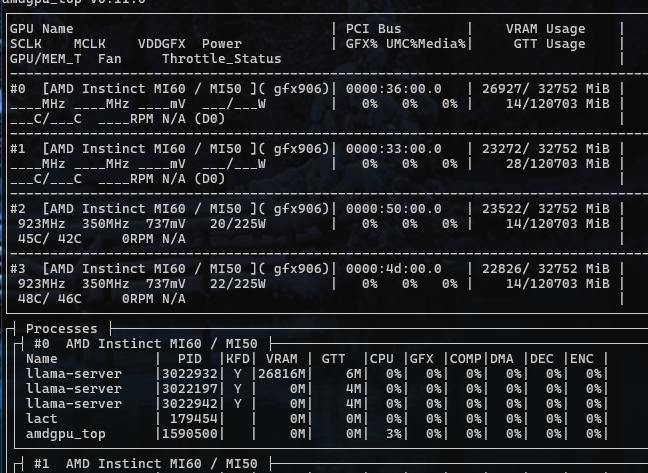648x473 pixels.
Task: Click the PID 179454 cell
Action: coord(194,419)
